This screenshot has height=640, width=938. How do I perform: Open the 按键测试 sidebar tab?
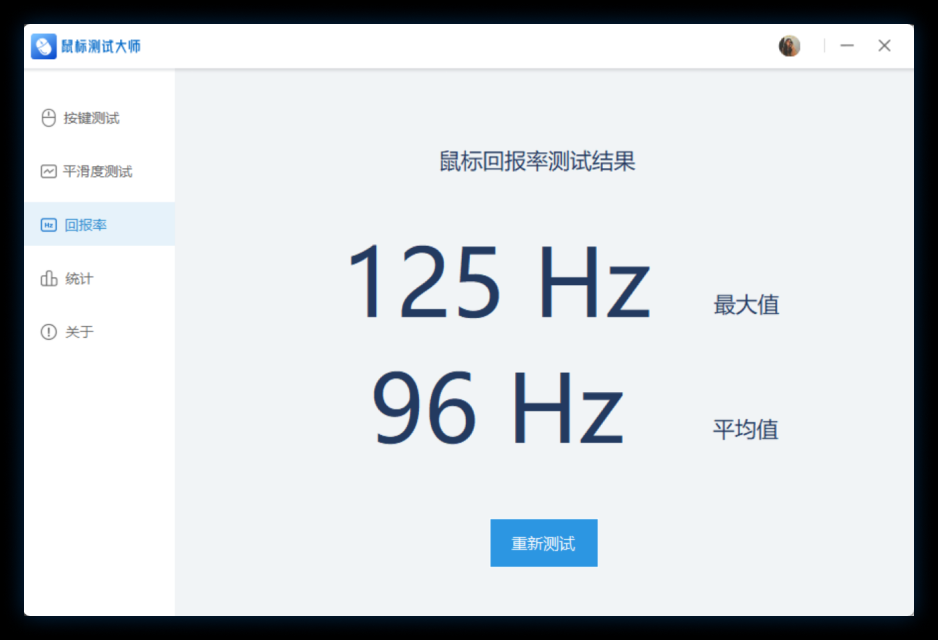(99, 118)
